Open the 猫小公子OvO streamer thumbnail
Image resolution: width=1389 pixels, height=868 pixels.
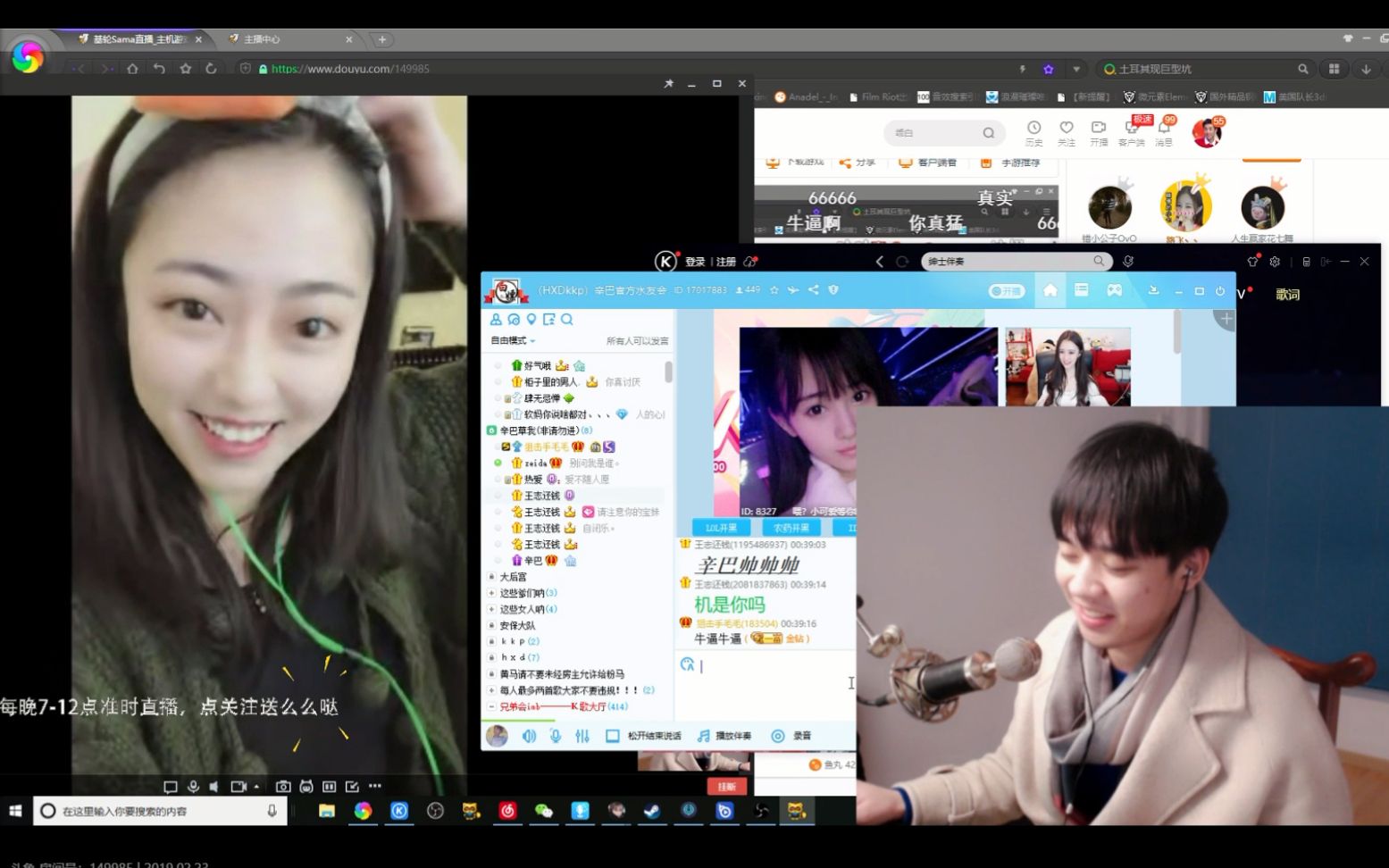tap(1110, 208)
